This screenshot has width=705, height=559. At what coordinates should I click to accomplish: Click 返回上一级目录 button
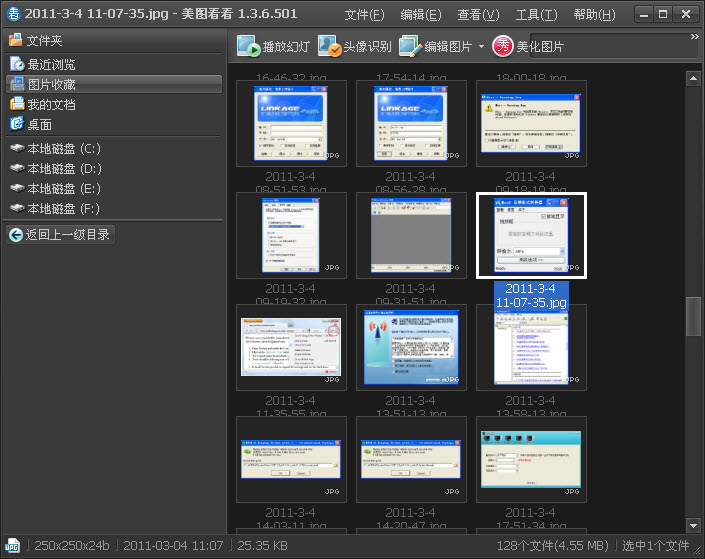click(x=60, y=235)
